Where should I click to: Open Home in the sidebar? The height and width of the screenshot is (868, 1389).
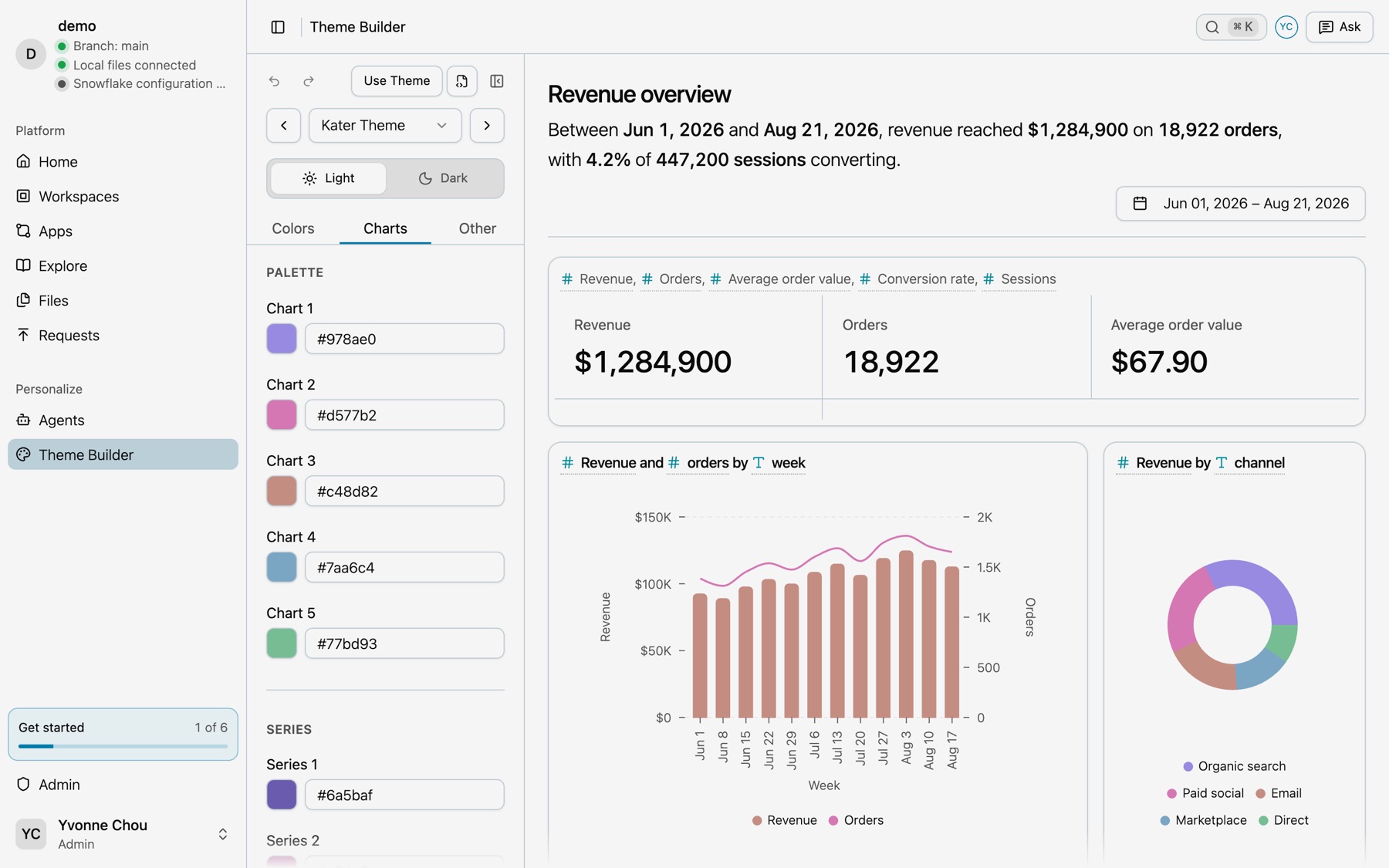(123, 162)
